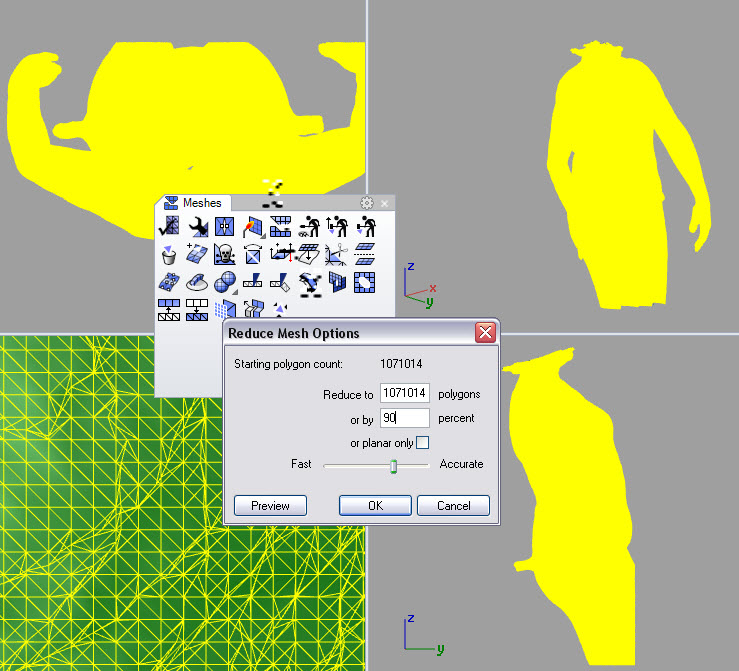
Task: Select the Fill mesh hole worker icon
Action: tap(309, 226)
